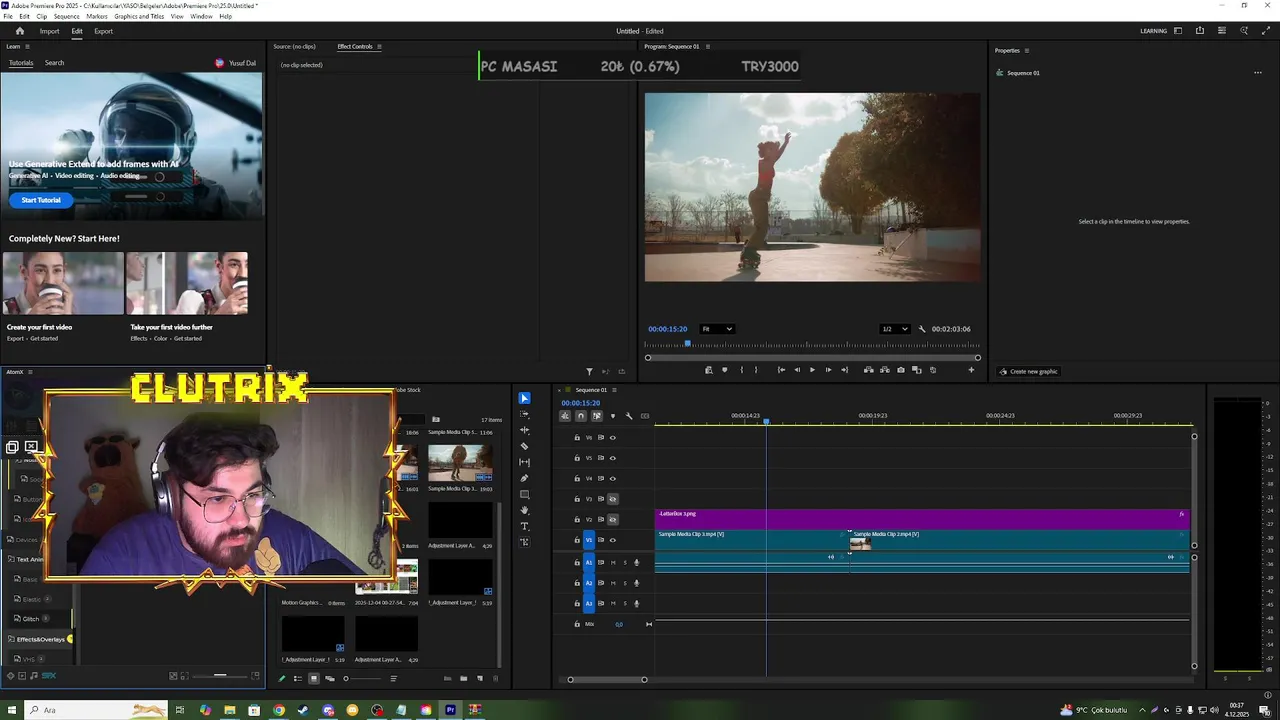Open the Learning workspace button
This screenshot has width=1280, height=720.
pos(1153,31)
